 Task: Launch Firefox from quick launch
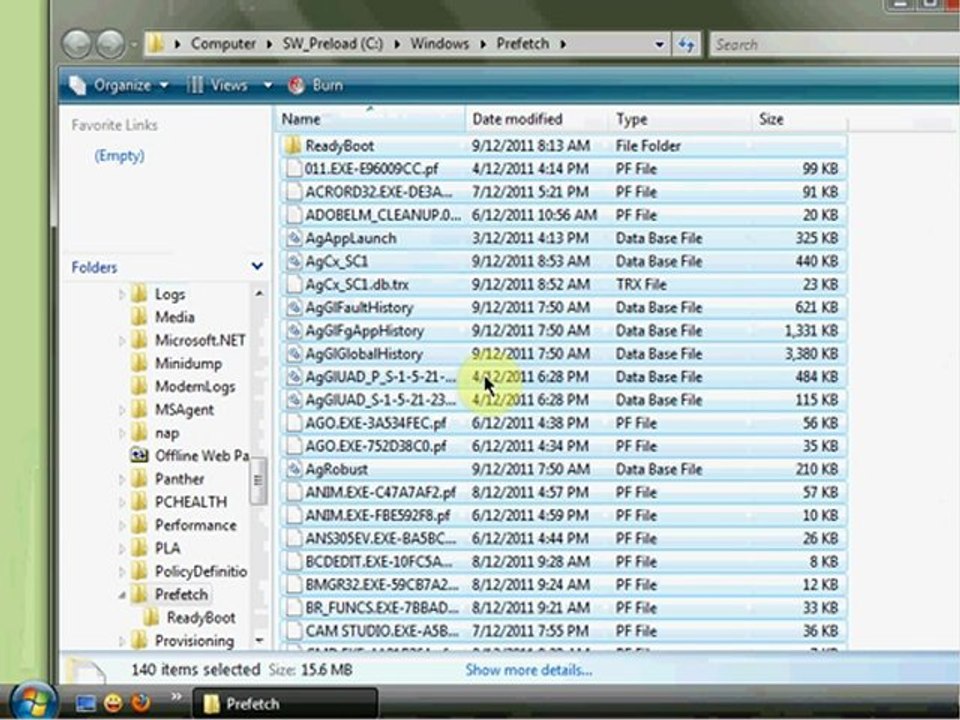[141, 703]
